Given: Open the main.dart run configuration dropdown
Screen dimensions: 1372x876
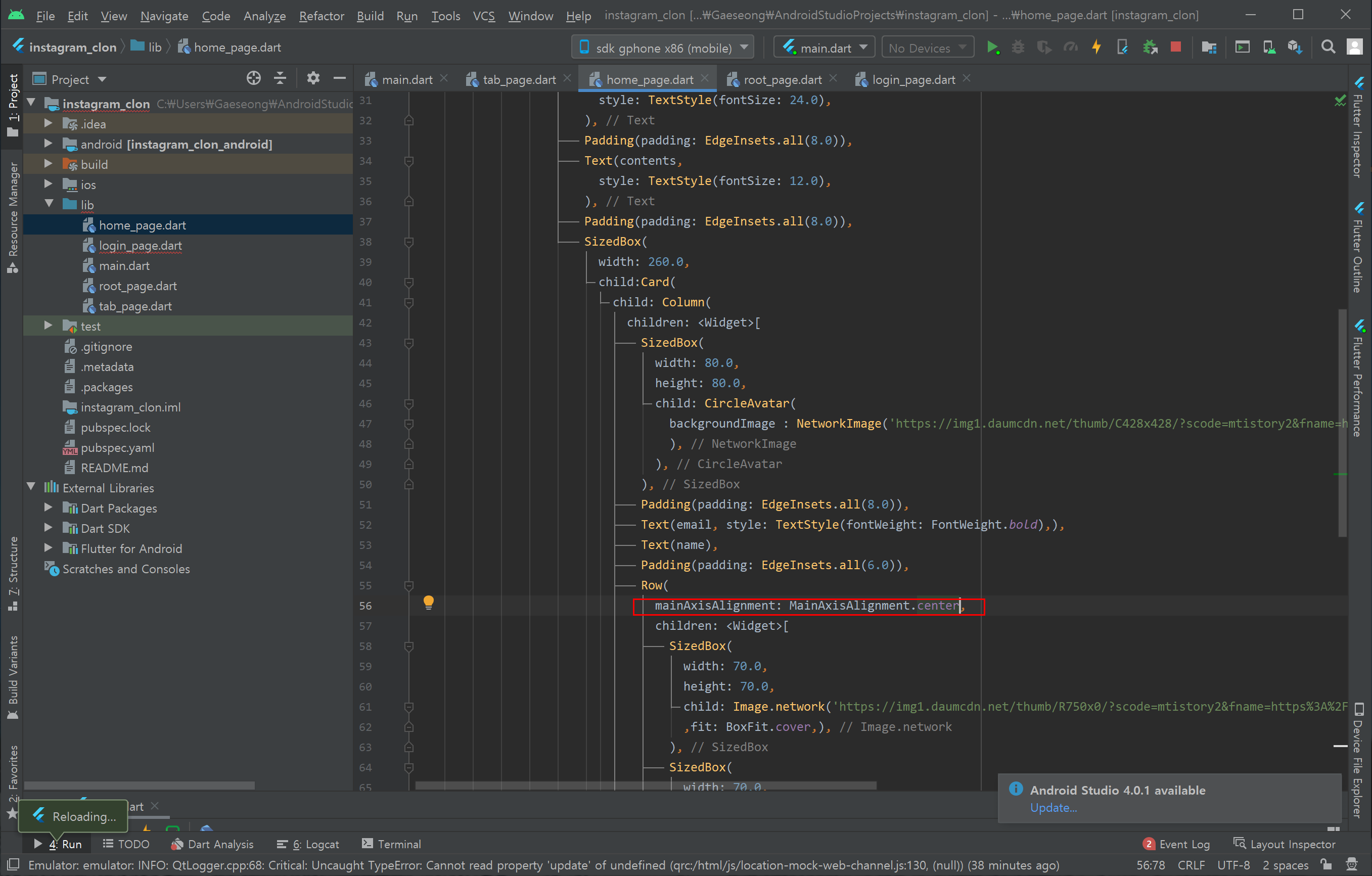Looking at the screenshot, I should pyautogui.click(x=824, y=48).
